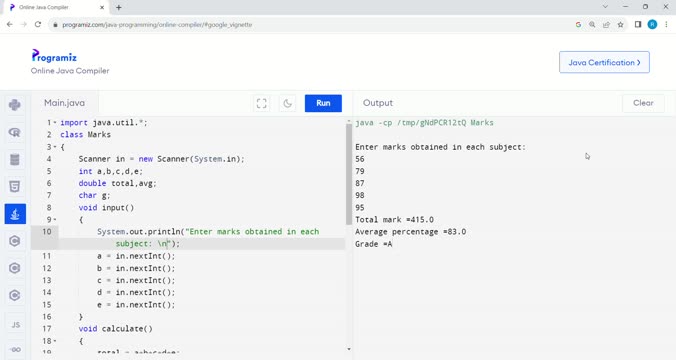Image resolution: width=676 pixels, height=360 pixels.
Task: Select the R language sidebar icon
Action: click(15, 132)
